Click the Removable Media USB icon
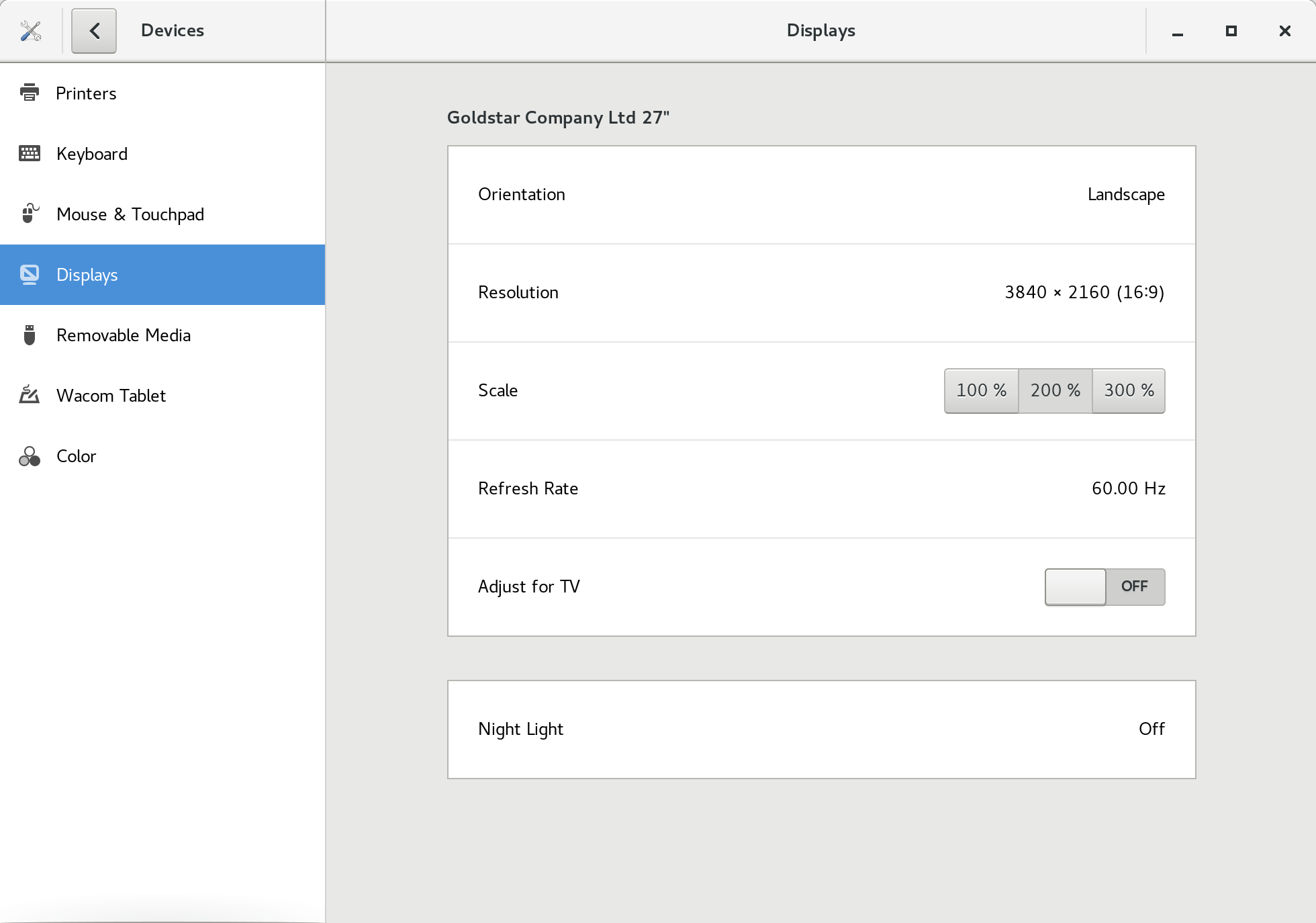Screen dimensions: 1316x923 [29, 335]
